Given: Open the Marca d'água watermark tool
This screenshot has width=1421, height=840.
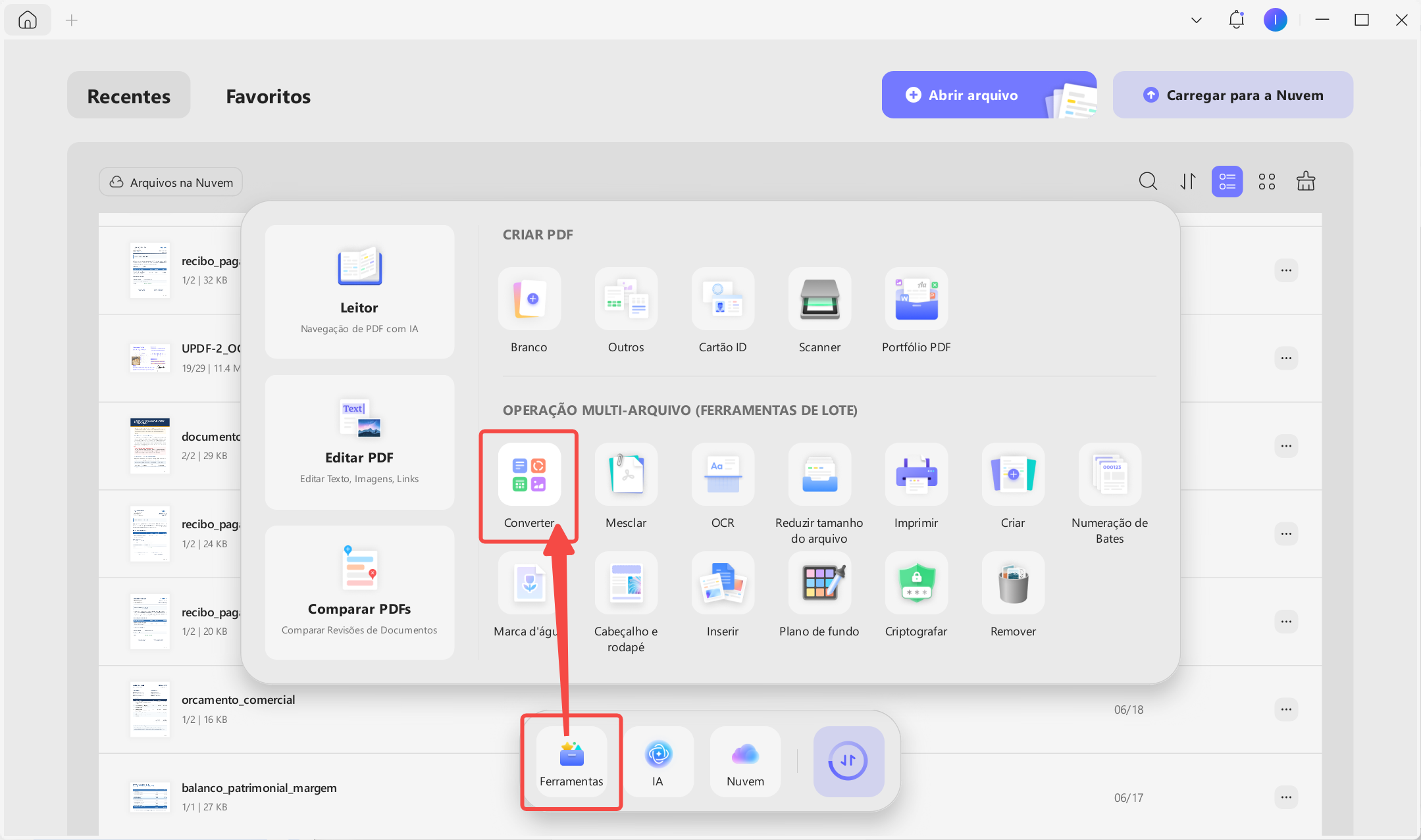Looking at the screenshot, I should (529, 583).
